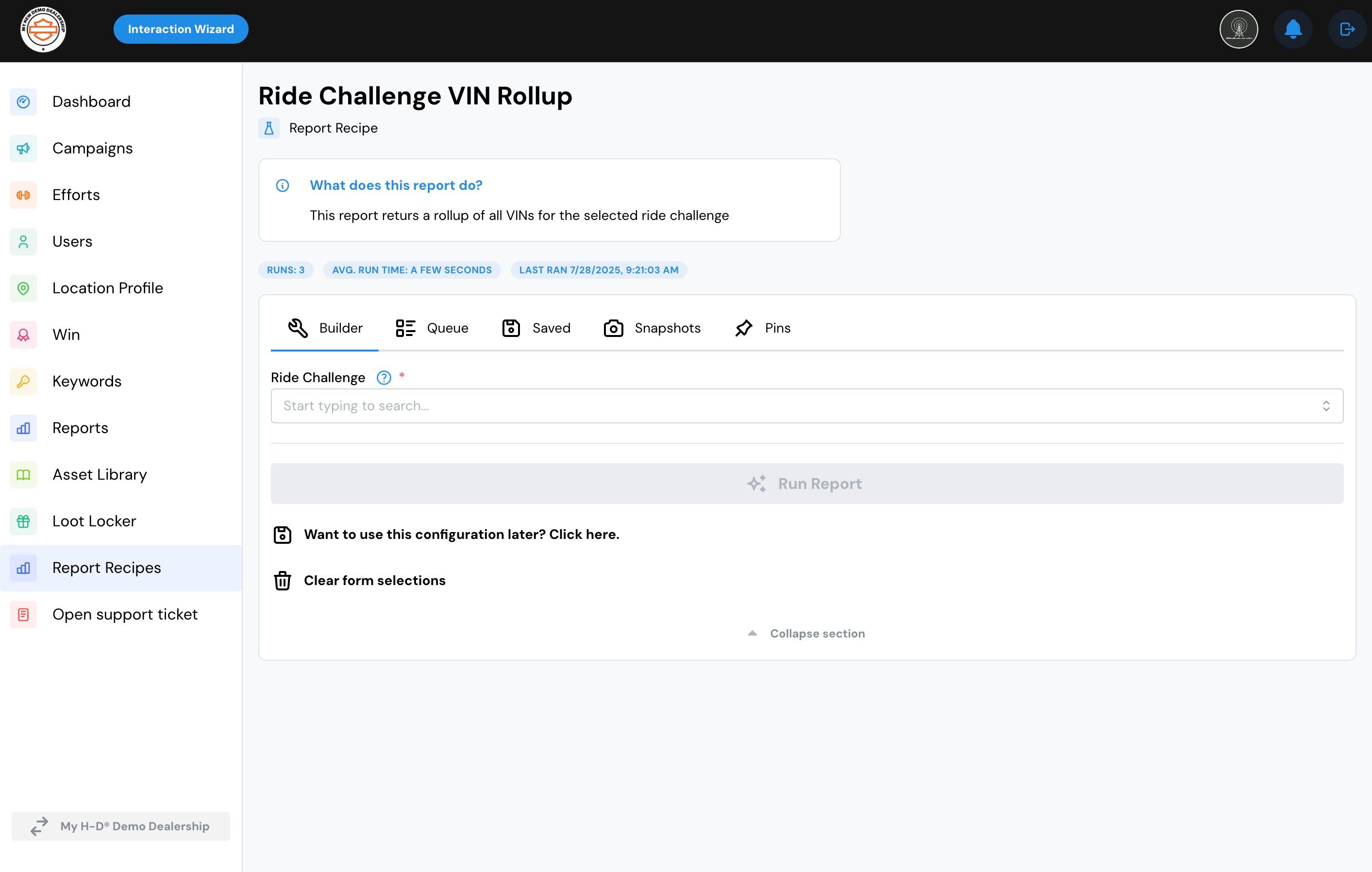Image resolution: width=1372 pixels, height=872 pixels.
Task: Switch dealership via My H-D Demo Dealership
Action: 121,826
